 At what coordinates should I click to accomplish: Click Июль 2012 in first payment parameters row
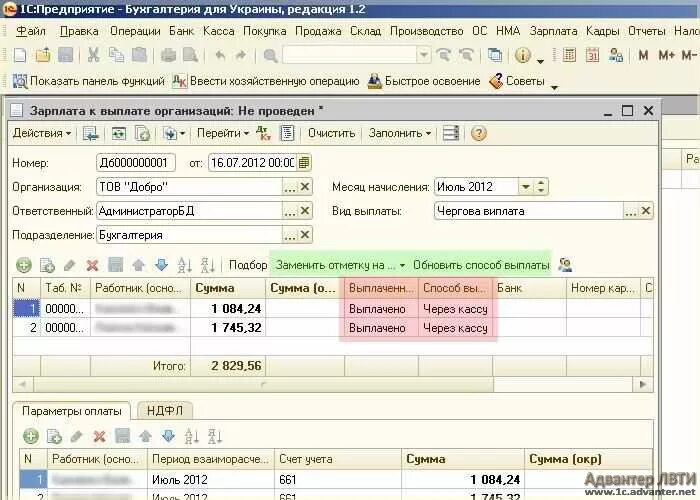pos(211,480)
